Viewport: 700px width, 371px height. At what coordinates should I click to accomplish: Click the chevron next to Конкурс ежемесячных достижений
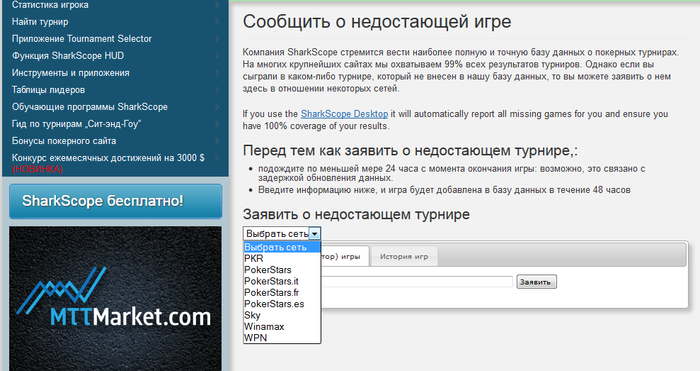tap(217, 158)
